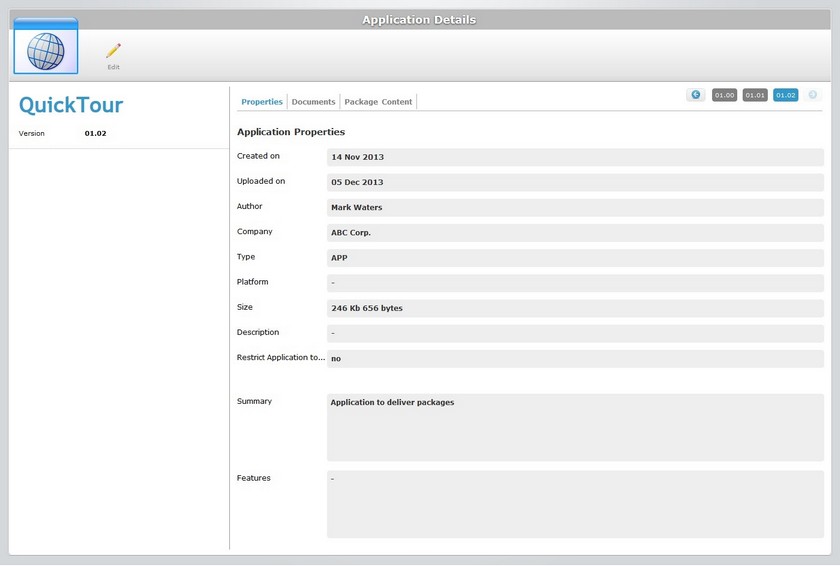Click the Features text area

[x=575, y=504]
